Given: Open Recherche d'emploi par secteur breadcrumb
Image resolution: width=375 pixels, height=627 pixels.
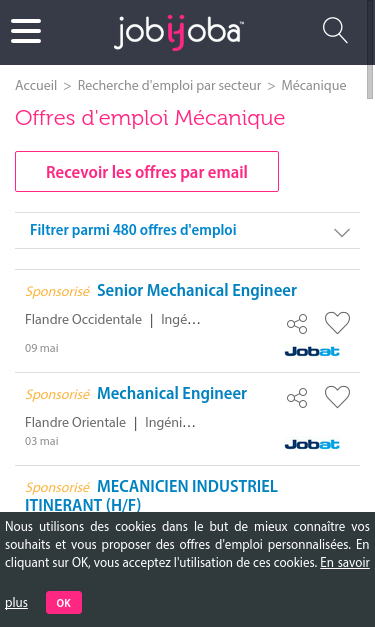Looking at the screenshot, I should point(169,85).
